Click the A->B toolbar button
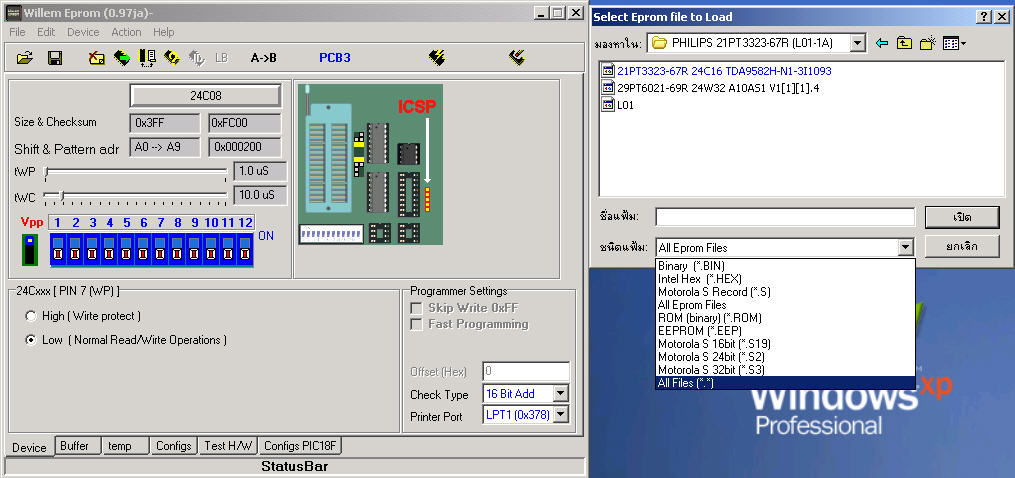Viewport: 1015px width, 478px height. 263,58
